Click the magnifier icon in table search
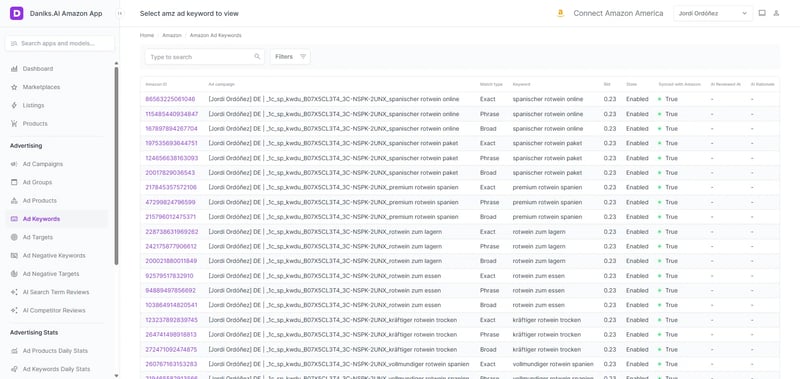The width and height of the screenshot is (800, 379). click(257, 57)
